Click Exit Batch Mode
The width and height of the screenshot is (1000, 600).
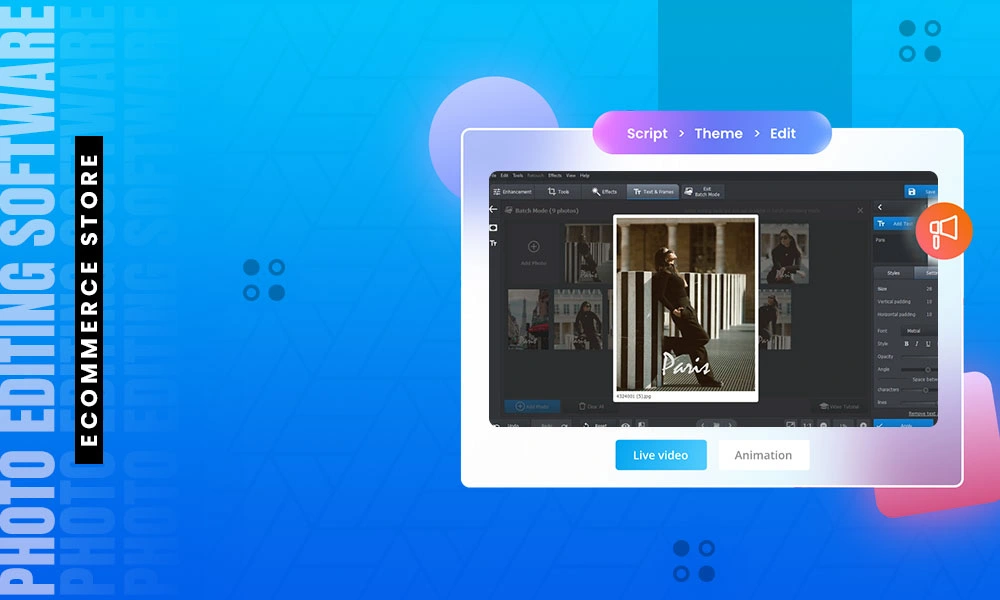[x=702, y=191]
